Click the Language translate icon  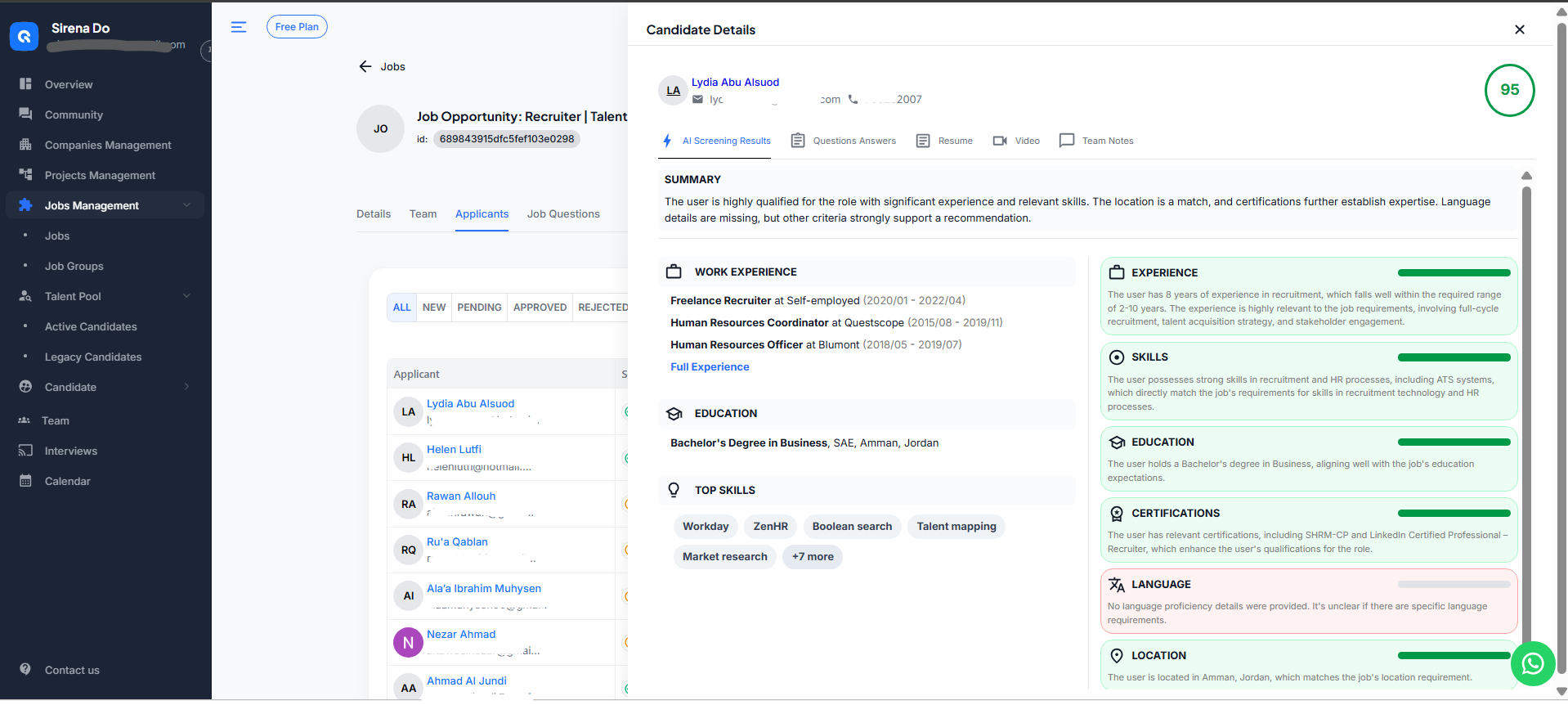(x=1117, y=584)
